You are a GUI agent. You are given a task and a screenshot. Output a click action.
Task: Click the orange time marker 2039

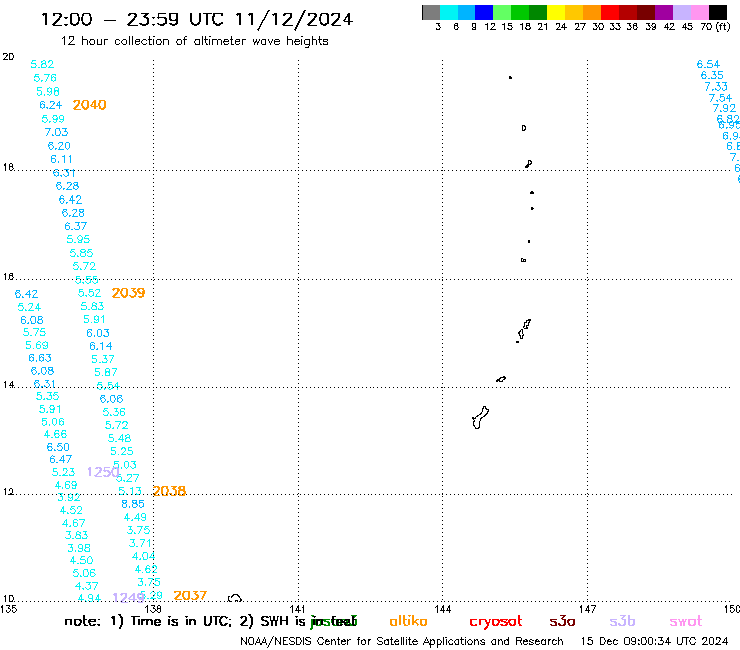pyautogui.click(x=128, y=293)
